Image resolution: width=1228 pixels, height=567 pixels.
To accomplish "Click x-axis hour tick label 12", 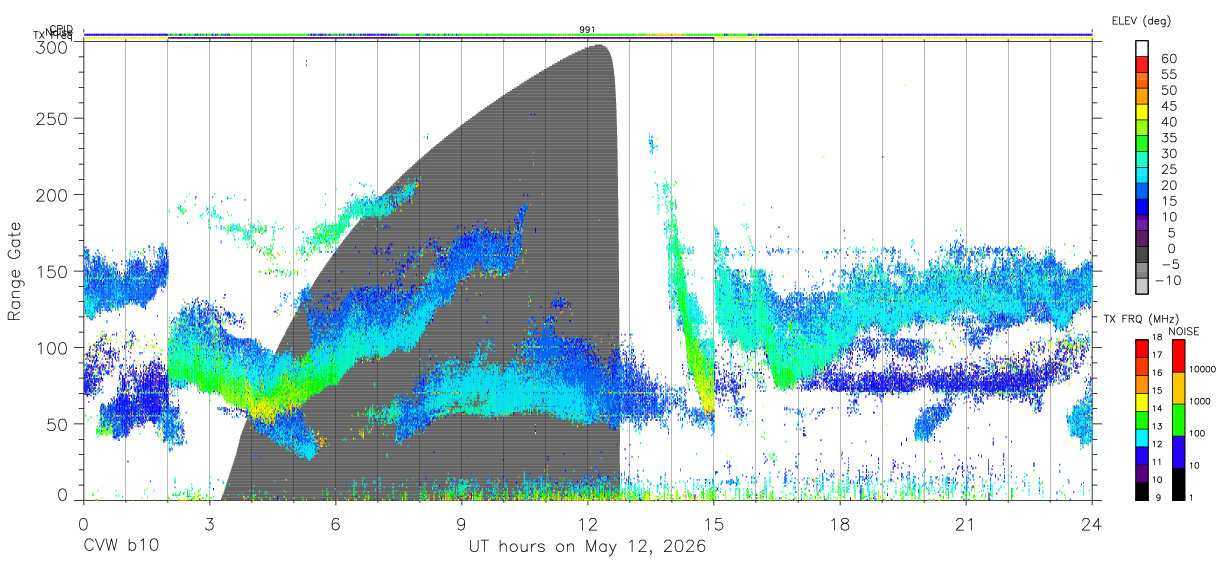I will [x=588, y=524].
